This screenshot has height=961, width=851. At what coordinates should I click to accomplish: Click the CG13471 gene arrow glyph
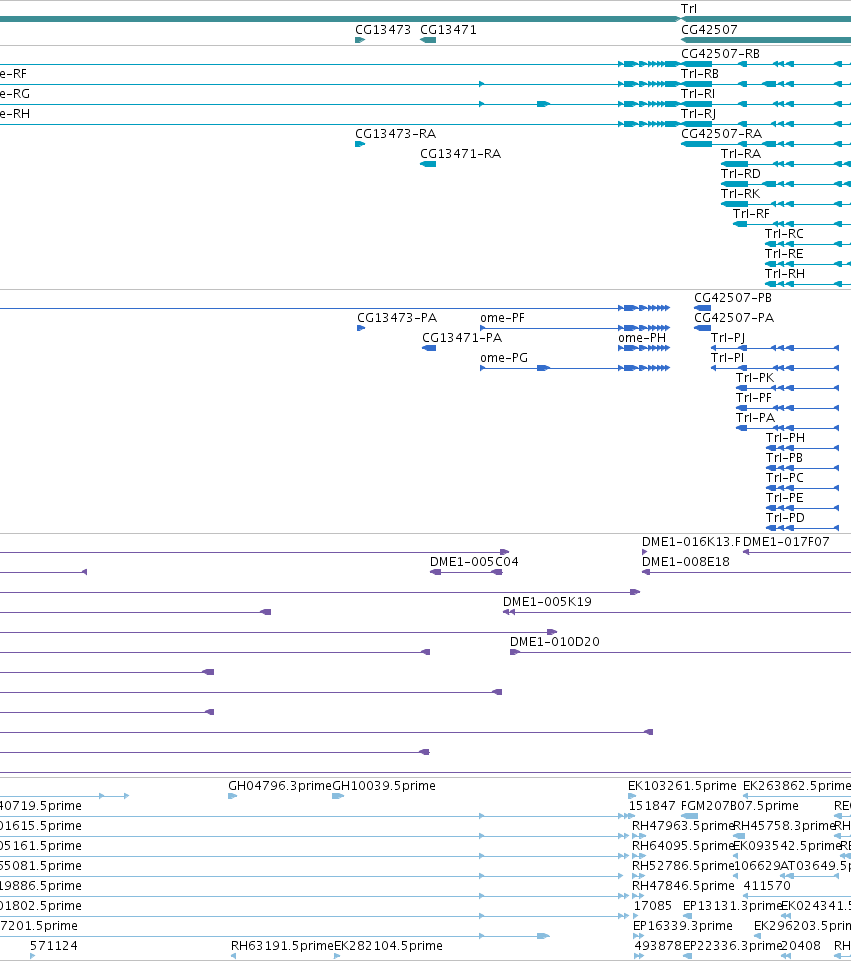428,40
